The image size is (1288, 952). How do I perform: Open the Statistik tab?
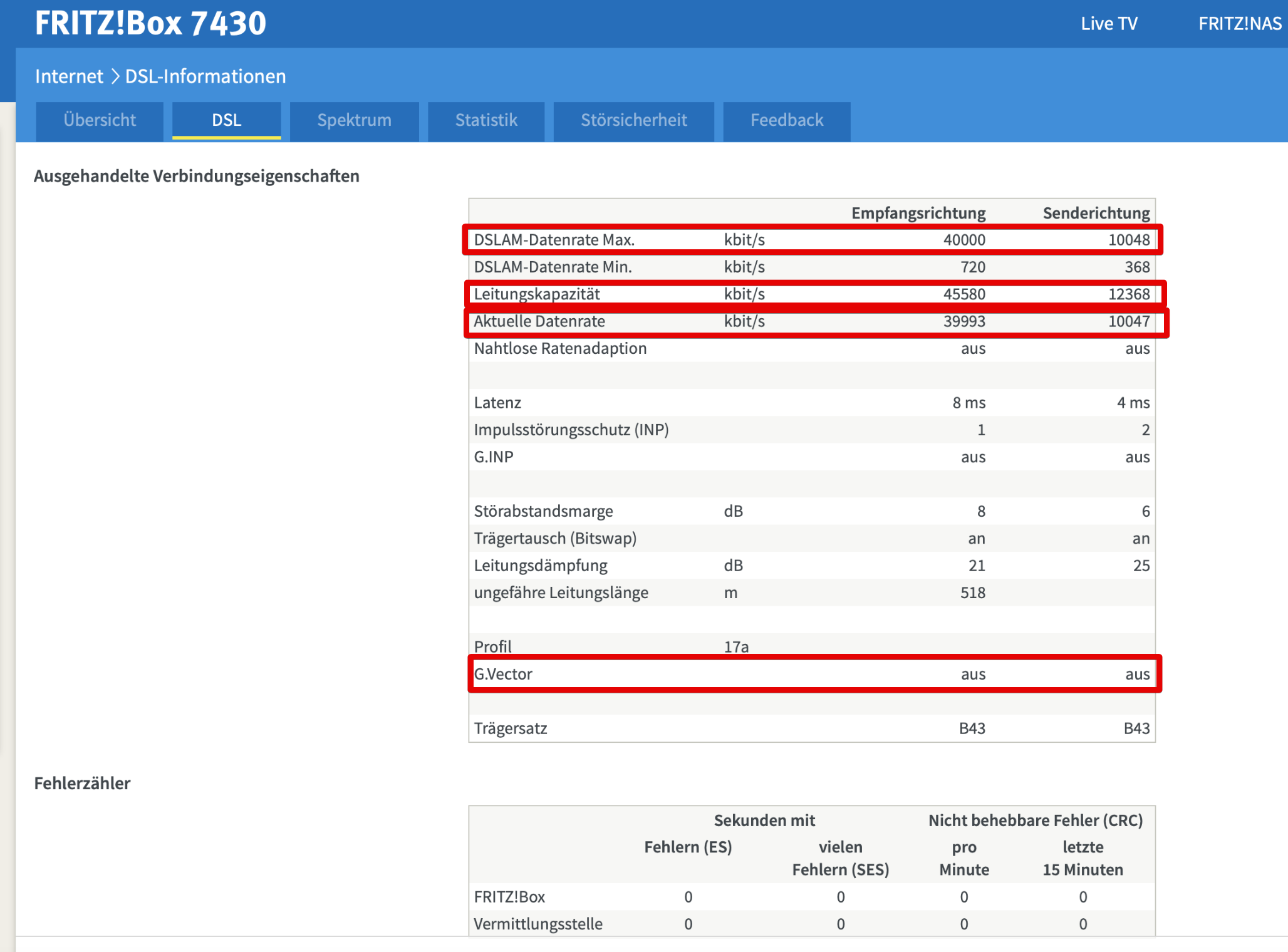point(486,120)
